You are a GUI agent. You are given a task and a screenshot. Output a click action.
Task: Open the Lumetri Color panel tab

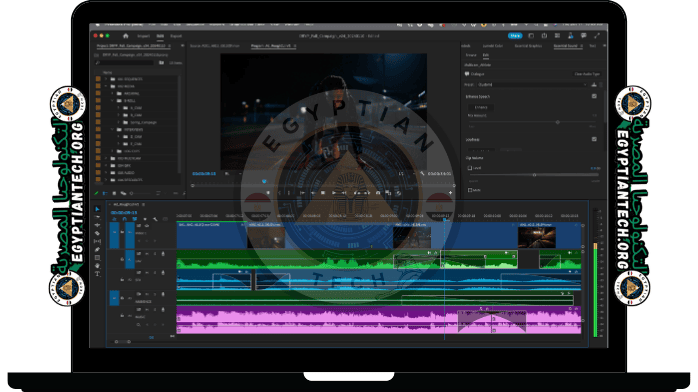493,46
